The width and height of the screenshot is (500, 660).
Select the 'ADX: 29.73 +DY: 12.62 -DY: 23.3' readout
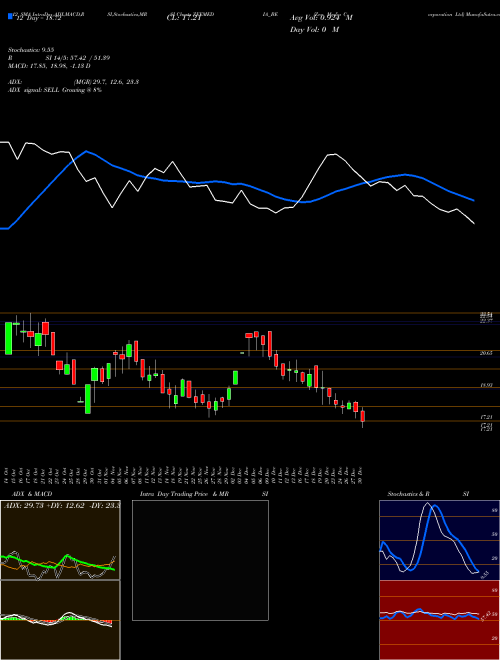62,506
